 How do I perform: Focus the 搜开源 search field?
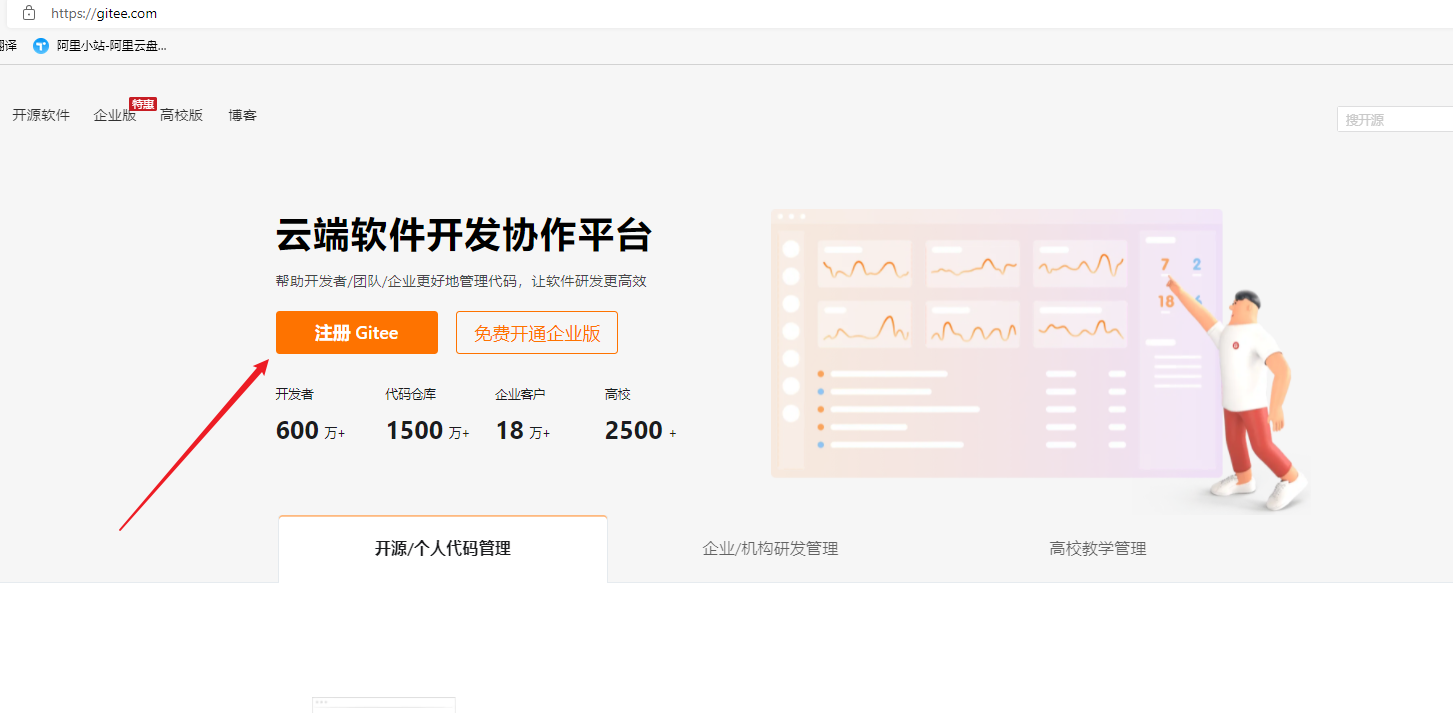pyautogui.click(x=1395, y=119)
